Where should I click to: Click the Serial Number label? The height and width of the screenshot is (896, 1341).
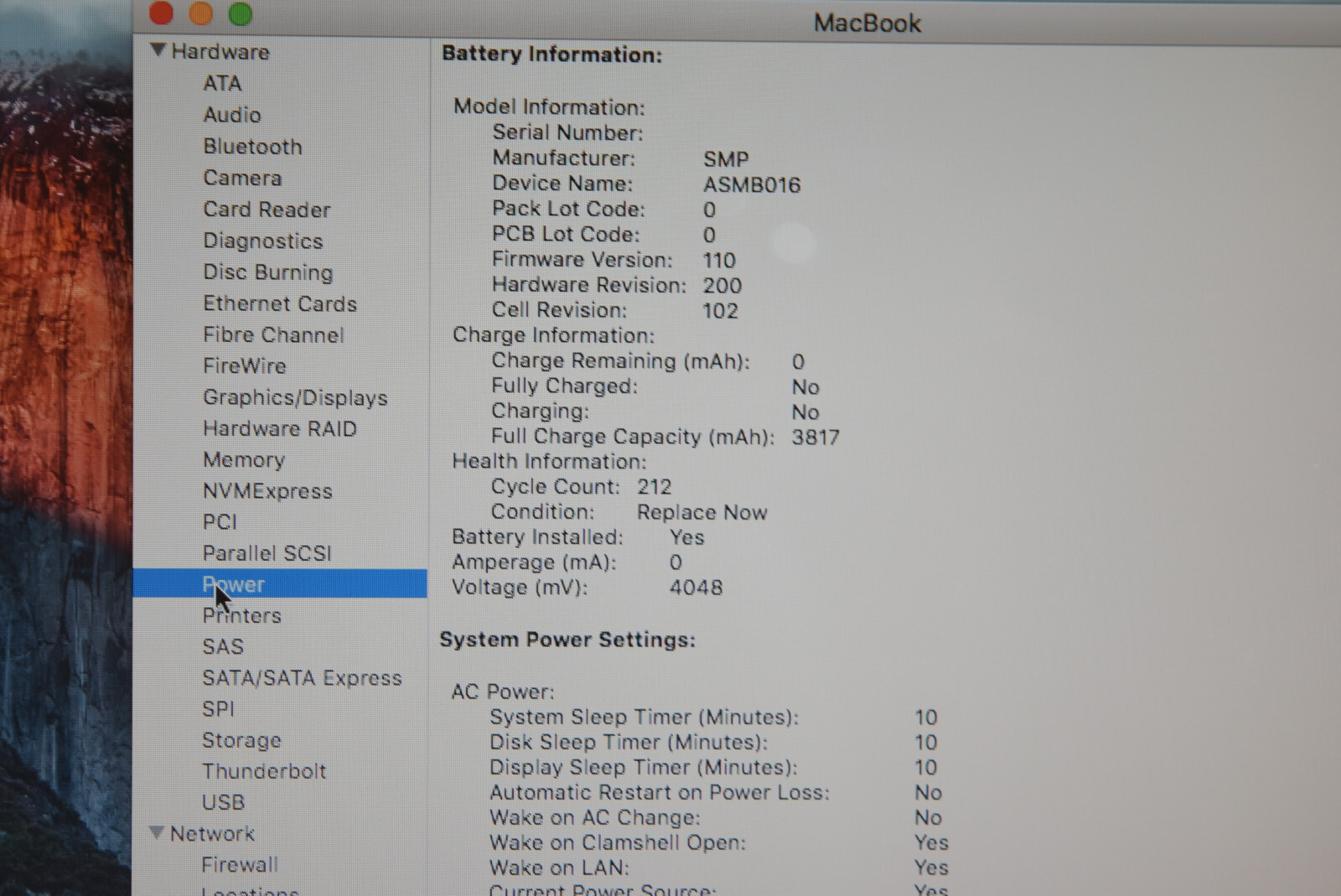coord(567,132)
